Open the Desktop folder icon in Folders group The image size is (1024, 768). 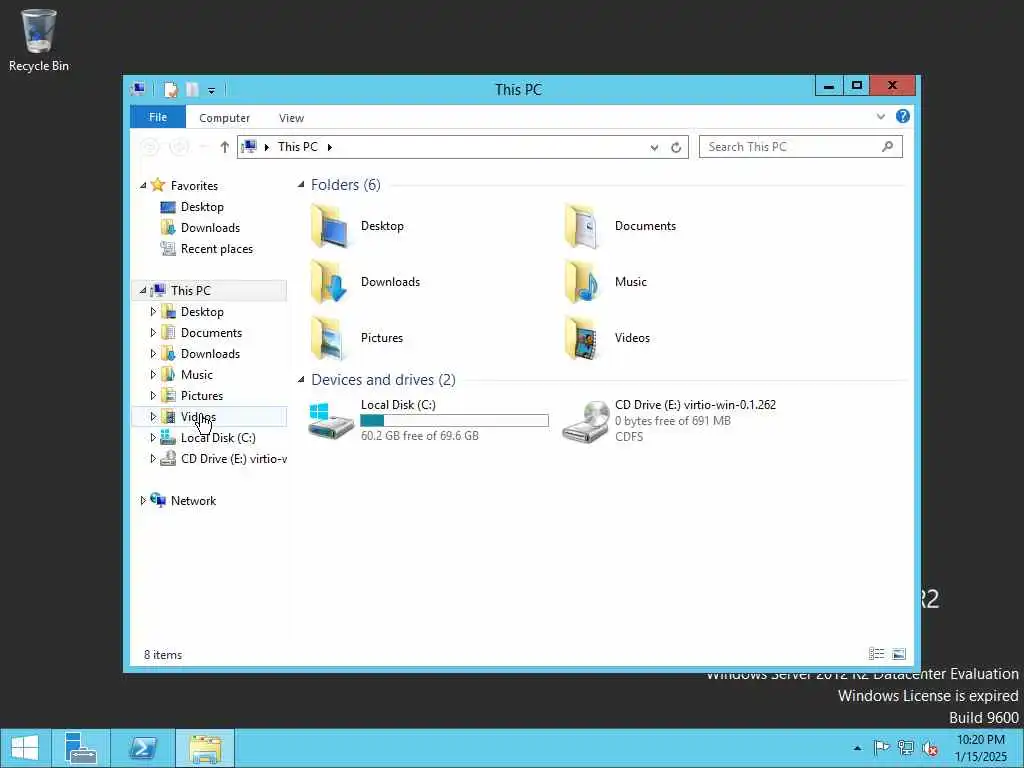point(330,226)
